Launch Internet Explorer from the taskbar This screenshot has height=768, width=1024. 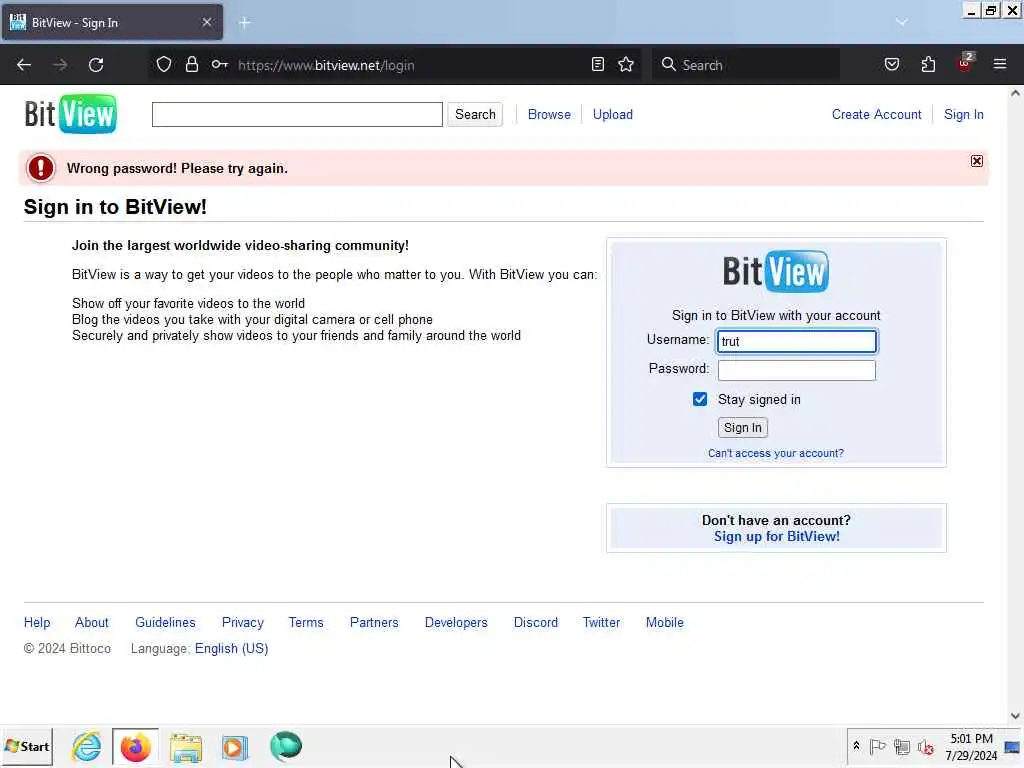87,746
